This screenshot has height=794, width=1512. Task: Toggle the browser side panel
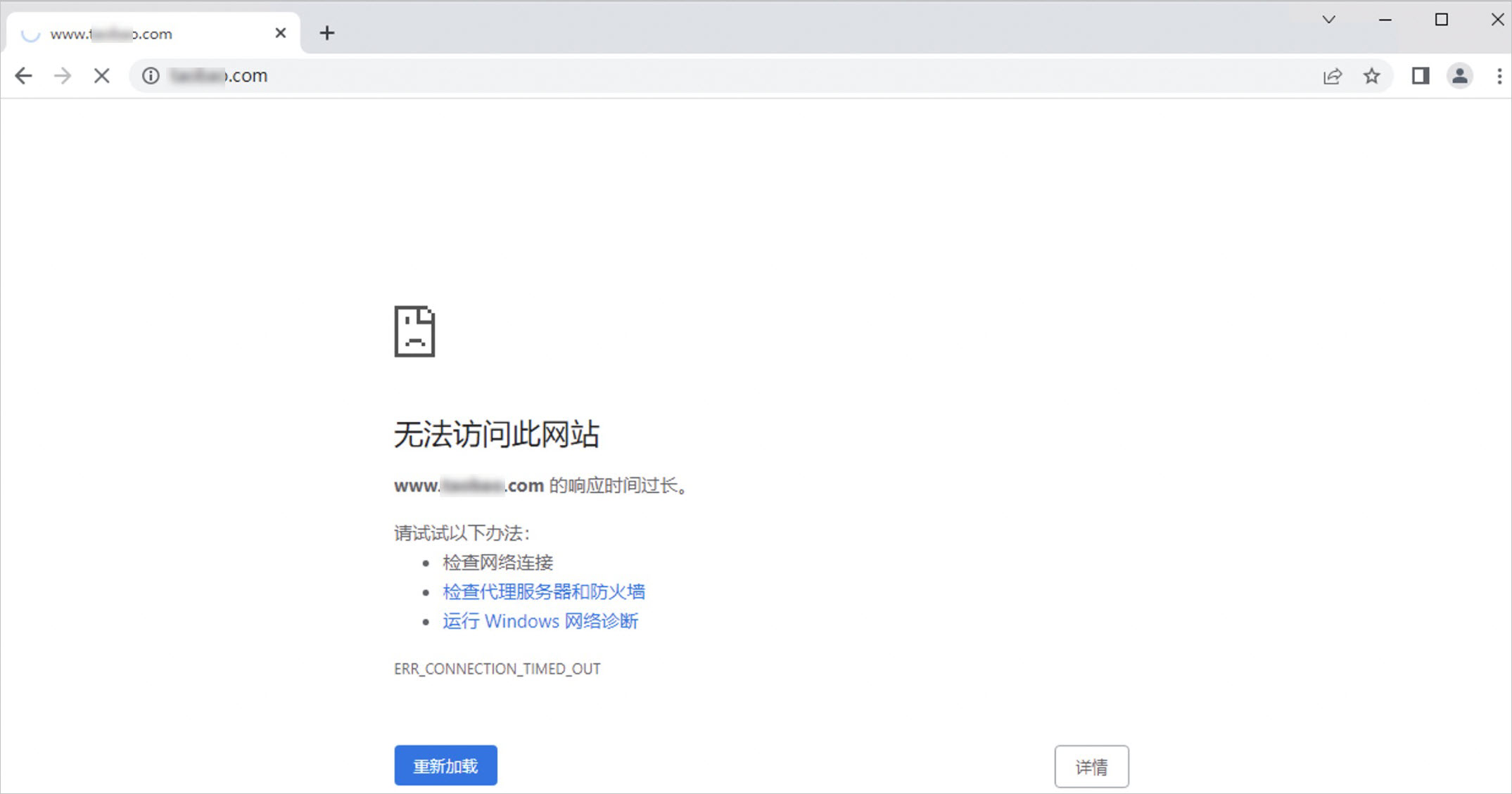pyautogui.click(x=1420, y=76)
